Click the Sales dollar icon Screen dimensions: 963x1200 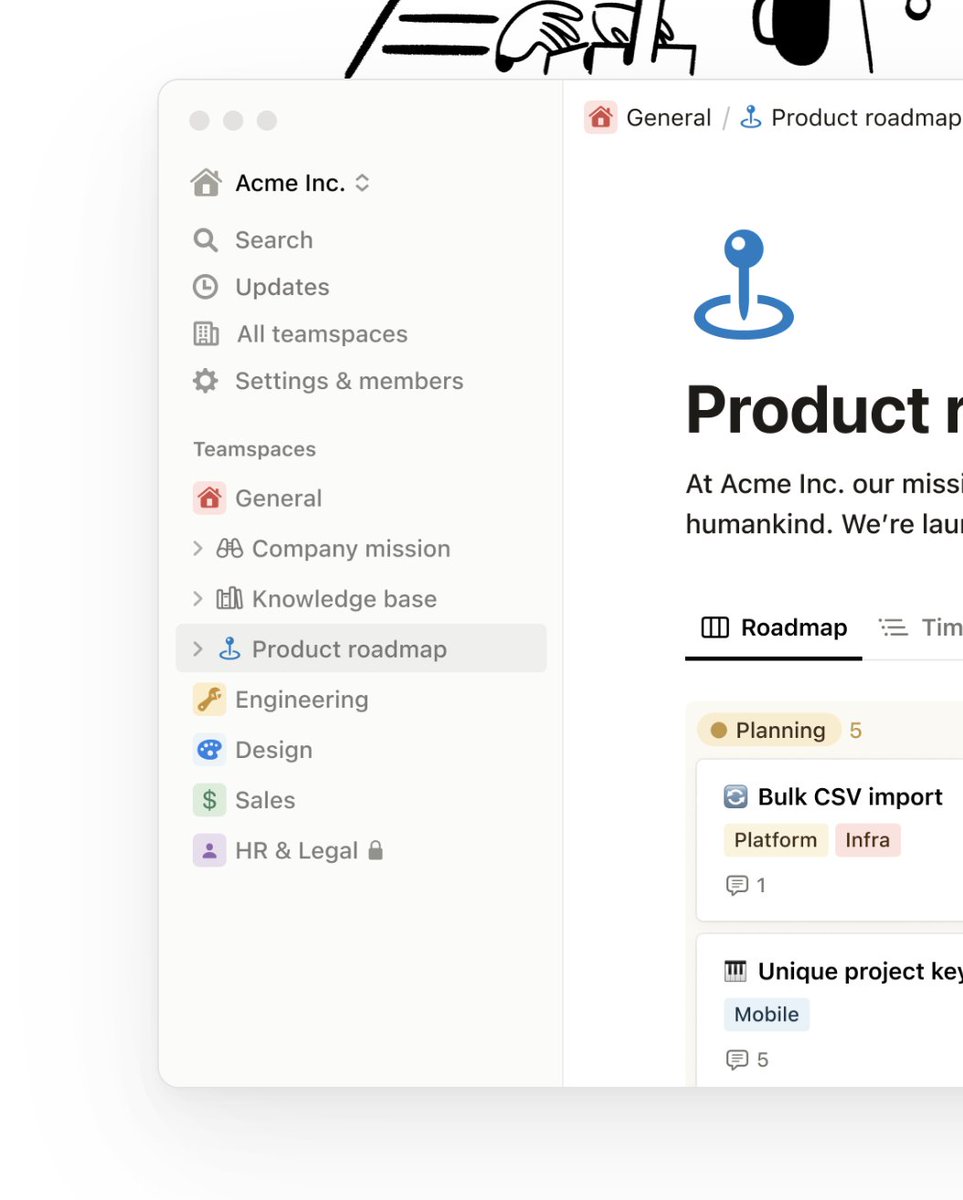click(x=209, y=800)
